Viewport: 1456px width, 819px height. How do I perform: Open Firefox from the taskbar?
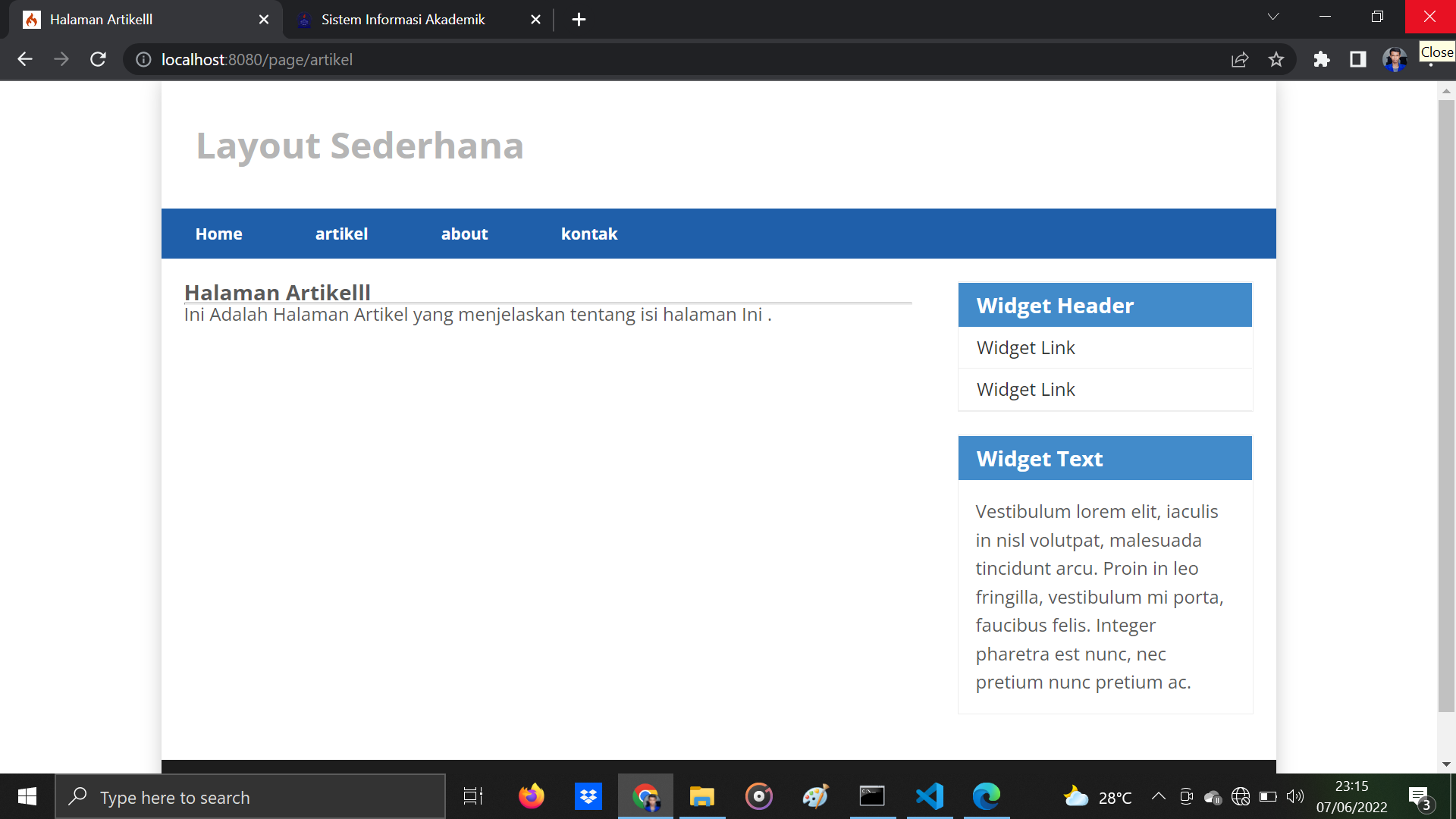(x=531, y=796)
